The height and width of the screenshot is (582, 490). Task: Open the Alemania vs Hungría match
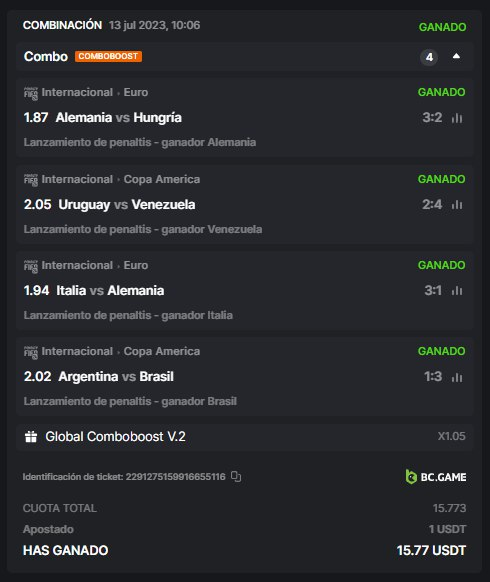(118, 118)
